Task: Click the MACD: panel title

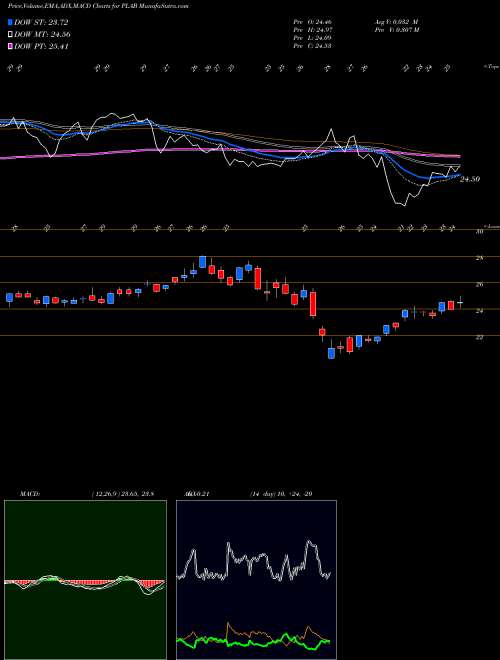Action: pyautogui.click(x=29, y=494)
